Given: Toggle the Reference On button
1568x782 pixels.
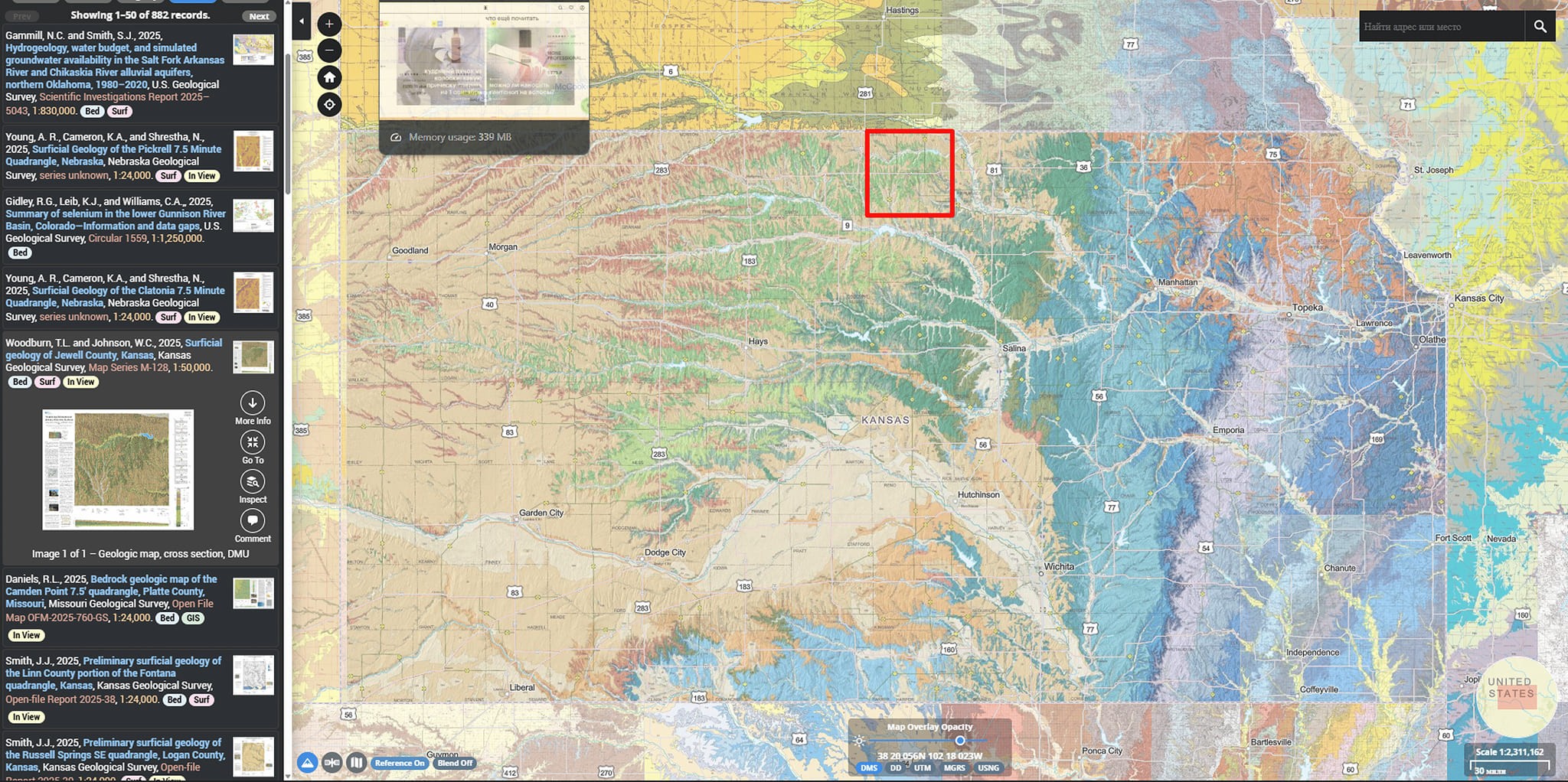Looking at the screenshot, I should (399, 763).
